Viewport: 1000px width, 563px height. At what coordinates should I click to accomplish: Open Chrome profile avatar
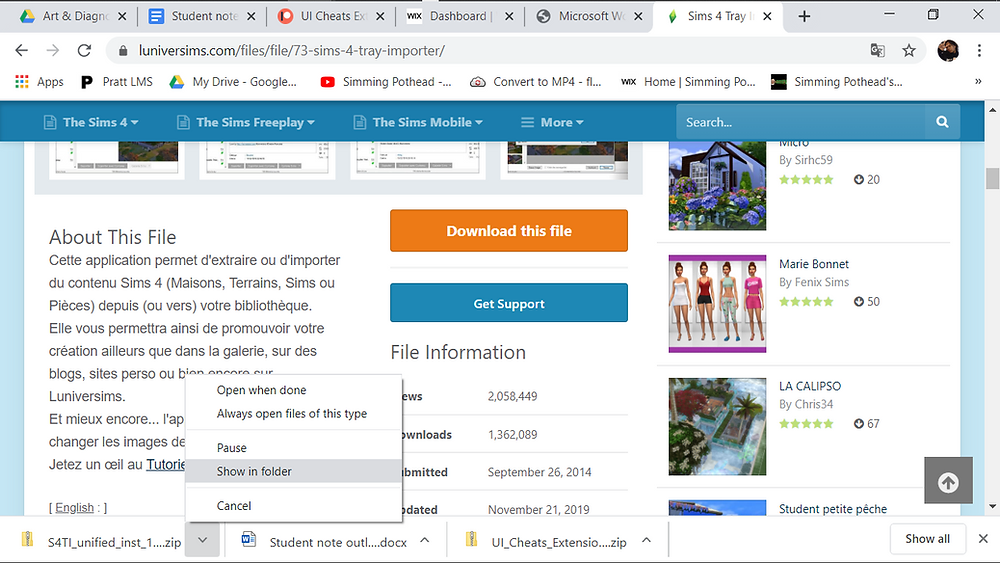click(948, 50)
